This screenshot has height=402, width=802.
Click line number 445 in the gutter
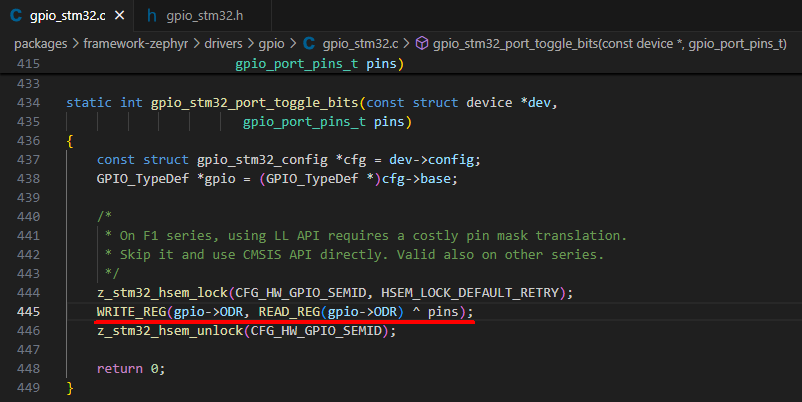pyautogui.click(x=28, y=311)
